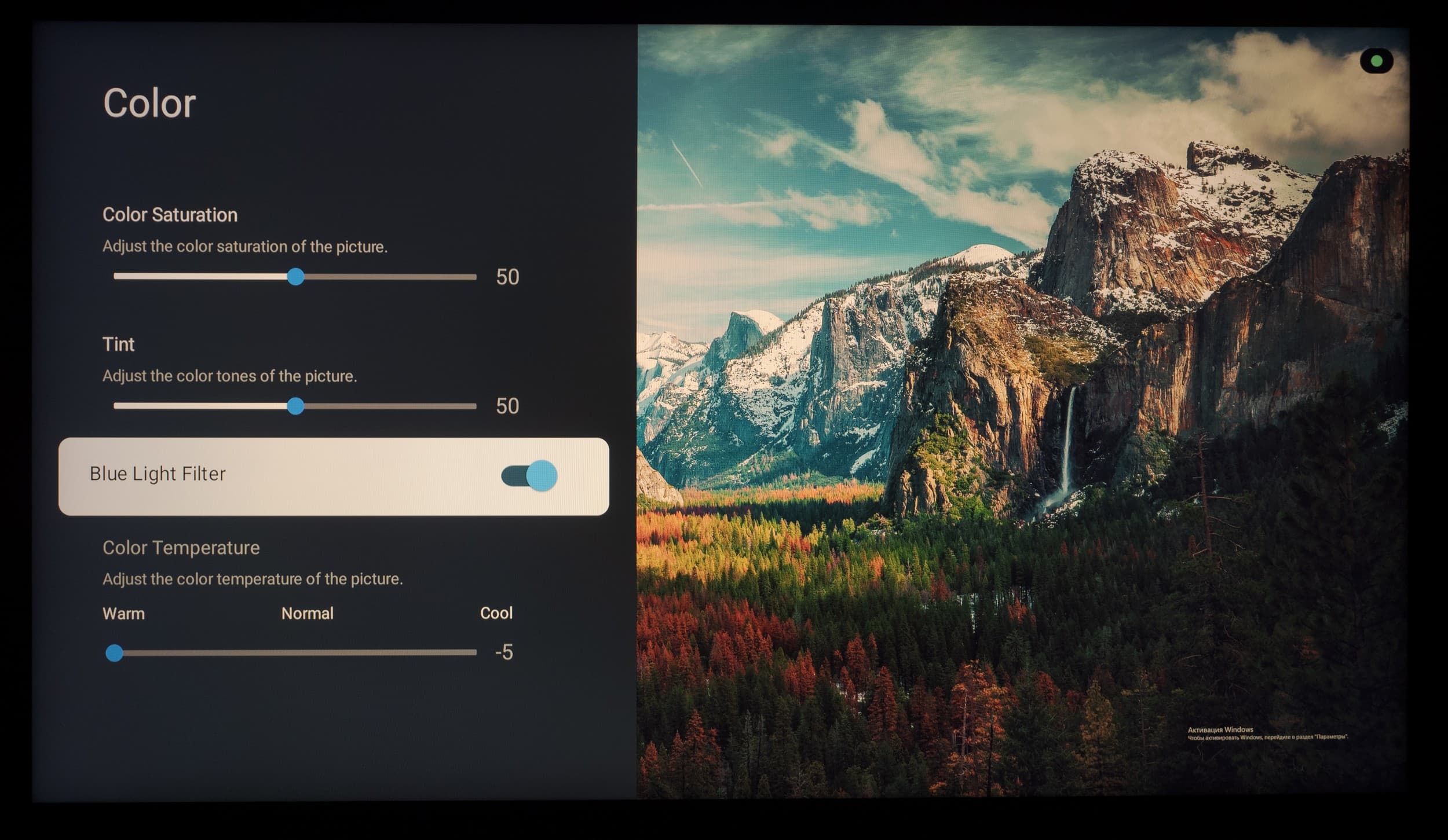Viewport: 1448px width, 840px height.
Task: Select the Warm color temperature label
Action: [x=123, y=614]
